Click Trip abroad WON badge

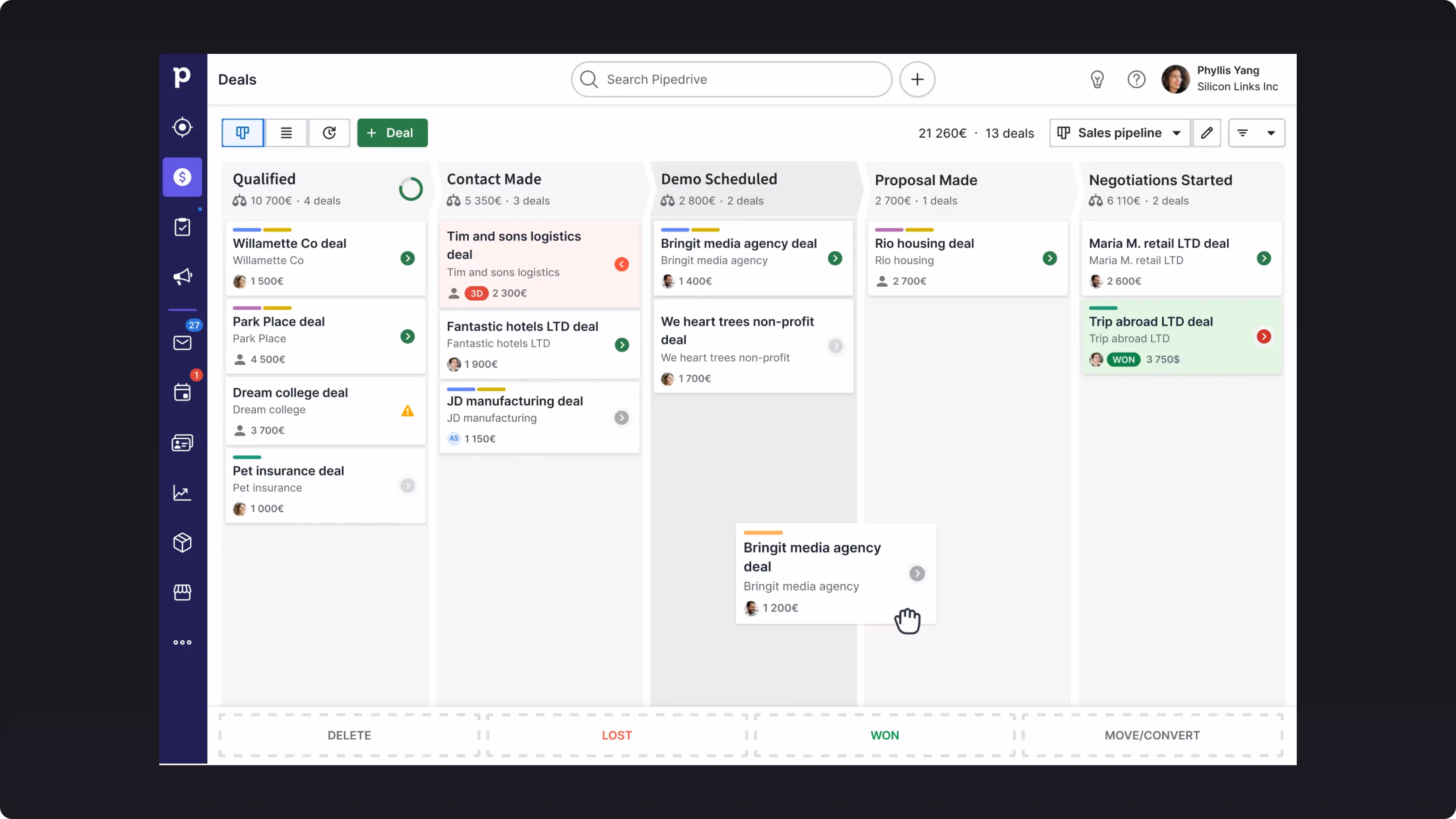coord(1123,359)
